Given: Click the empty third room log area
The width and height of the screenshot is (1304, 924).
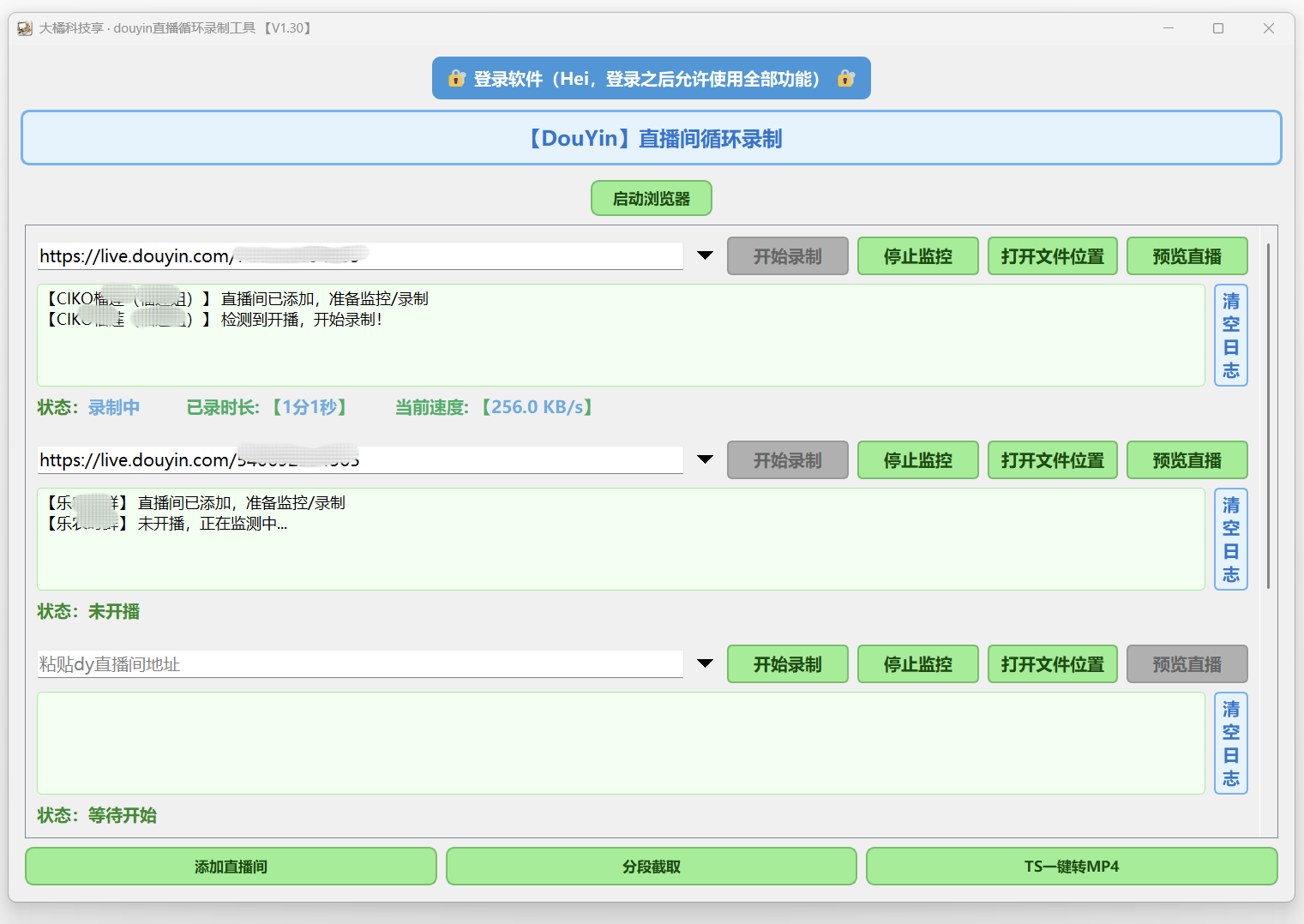Looking at the screenshot, I should [621, 743].
